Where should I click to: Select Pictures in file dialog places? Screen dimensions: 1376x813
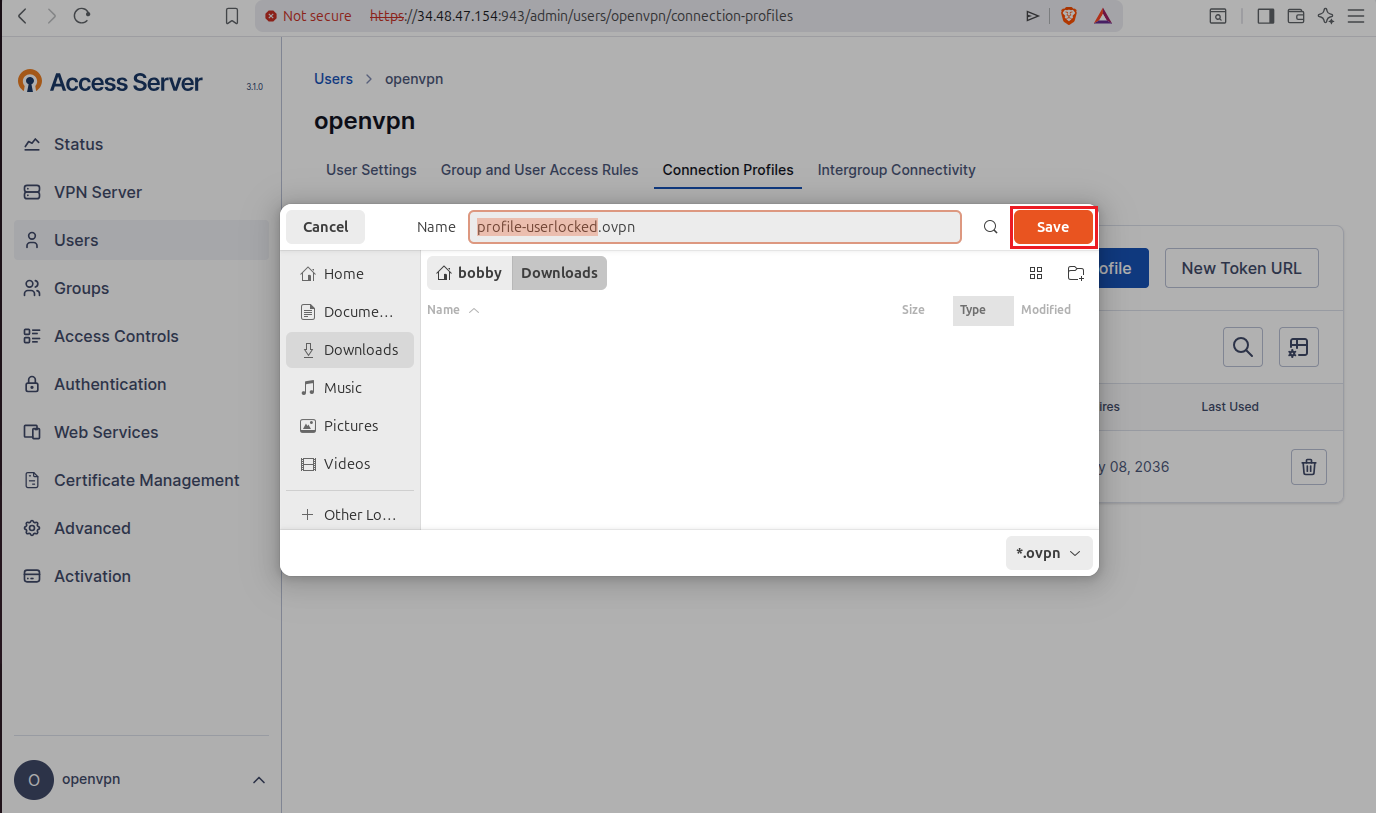point(350,426)
